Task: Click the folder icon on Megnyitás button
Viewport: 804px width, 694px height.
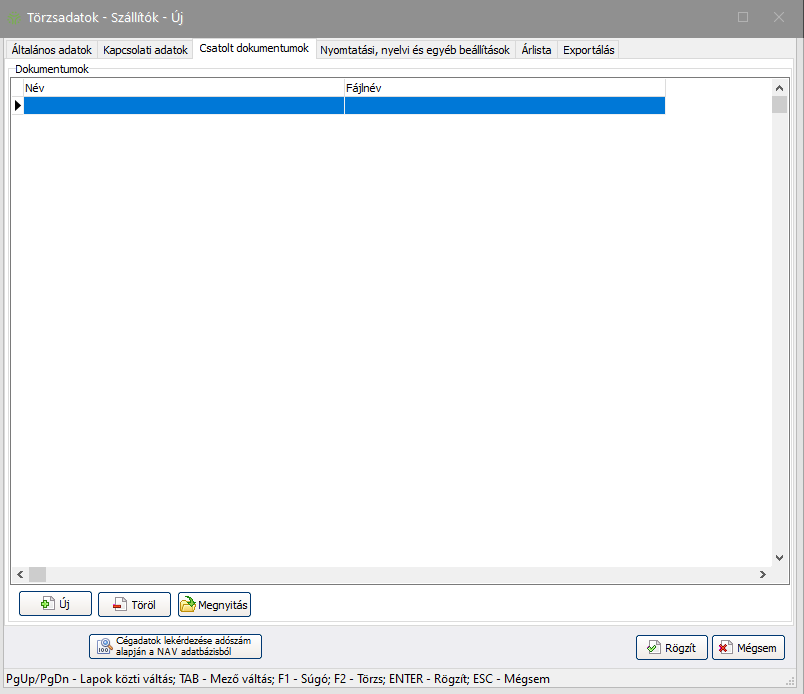Action: point(187,604)
